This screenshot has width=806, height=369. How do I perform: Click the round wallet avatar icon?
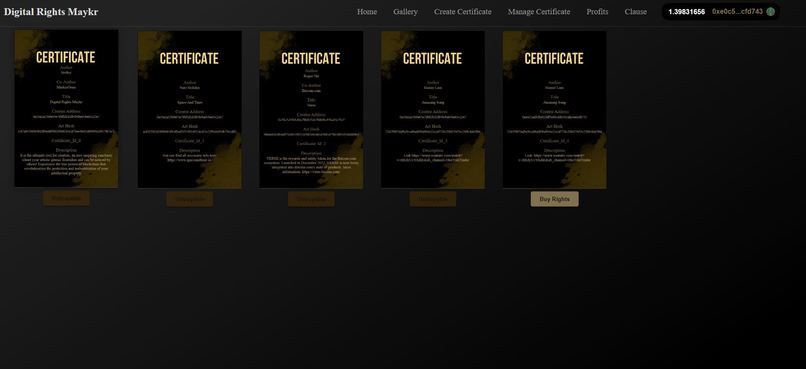[x=770, y=11]
